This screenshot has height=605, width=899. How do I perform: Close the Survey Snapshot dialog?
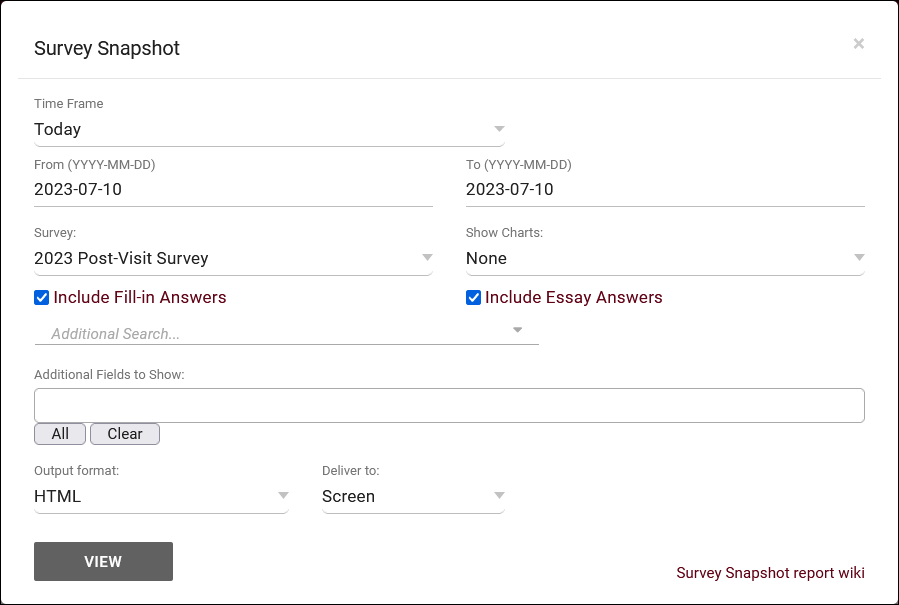click(858, 44)
